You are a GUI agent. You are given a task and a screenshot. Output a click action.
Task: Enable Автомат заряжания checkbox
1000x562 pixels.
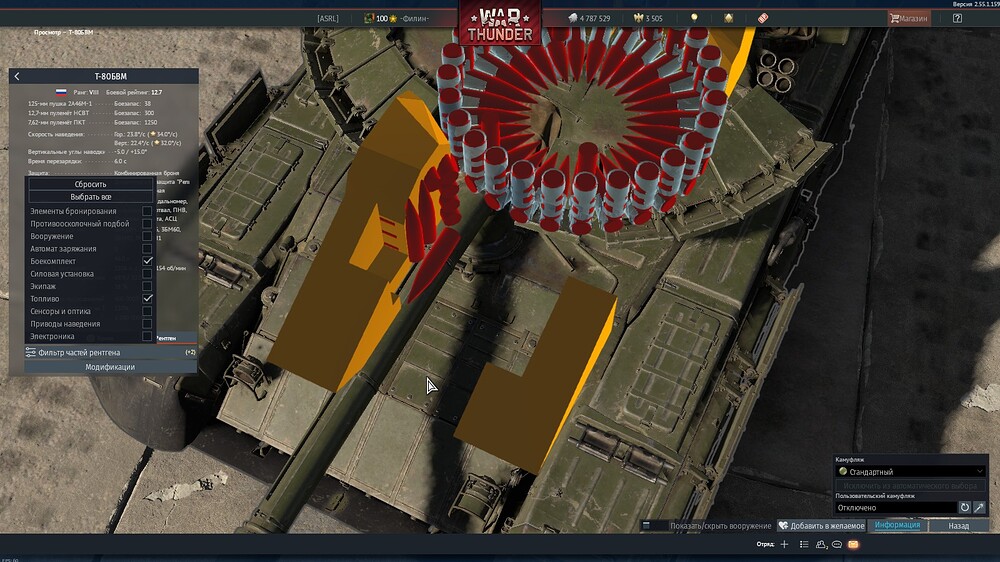pos(147,248)
